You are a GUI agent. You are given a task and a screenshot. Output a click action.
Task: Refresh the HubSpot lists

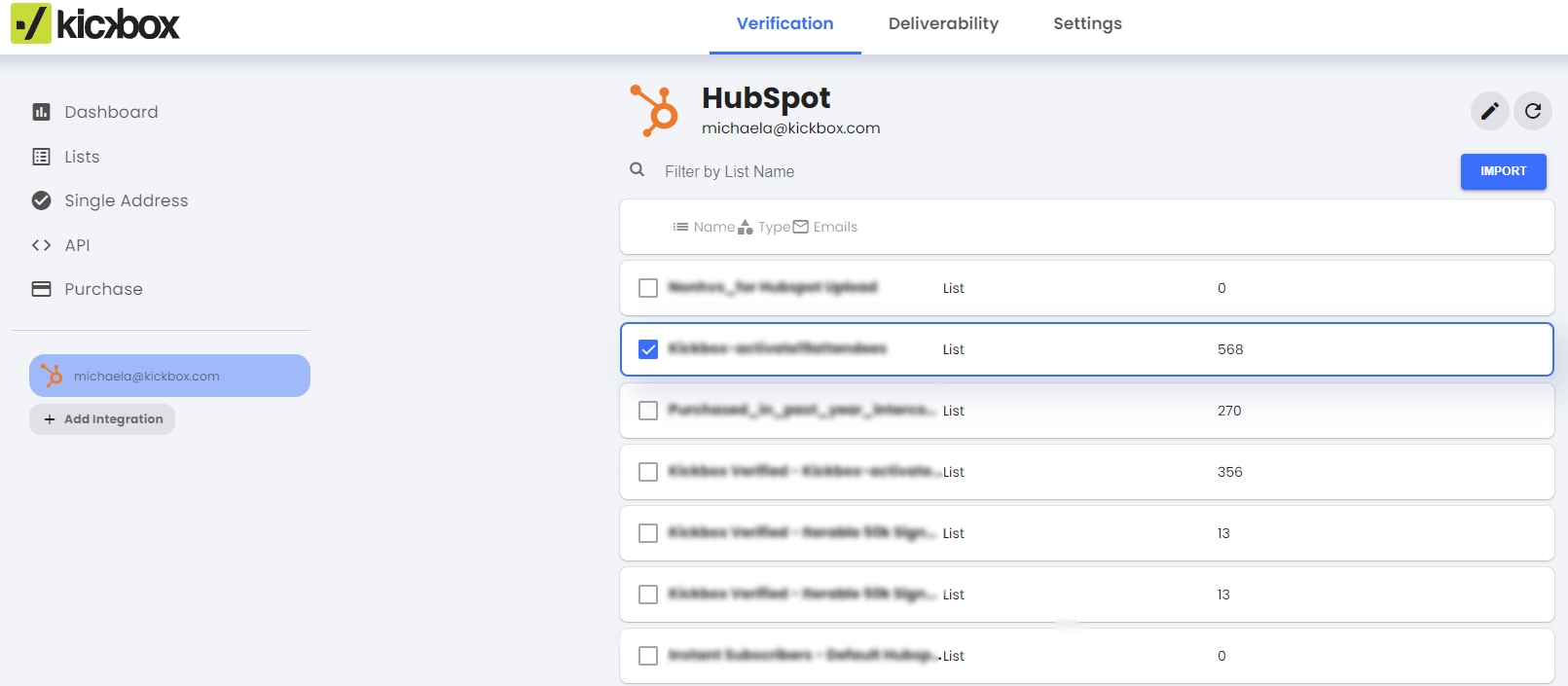click(1533, 111)
